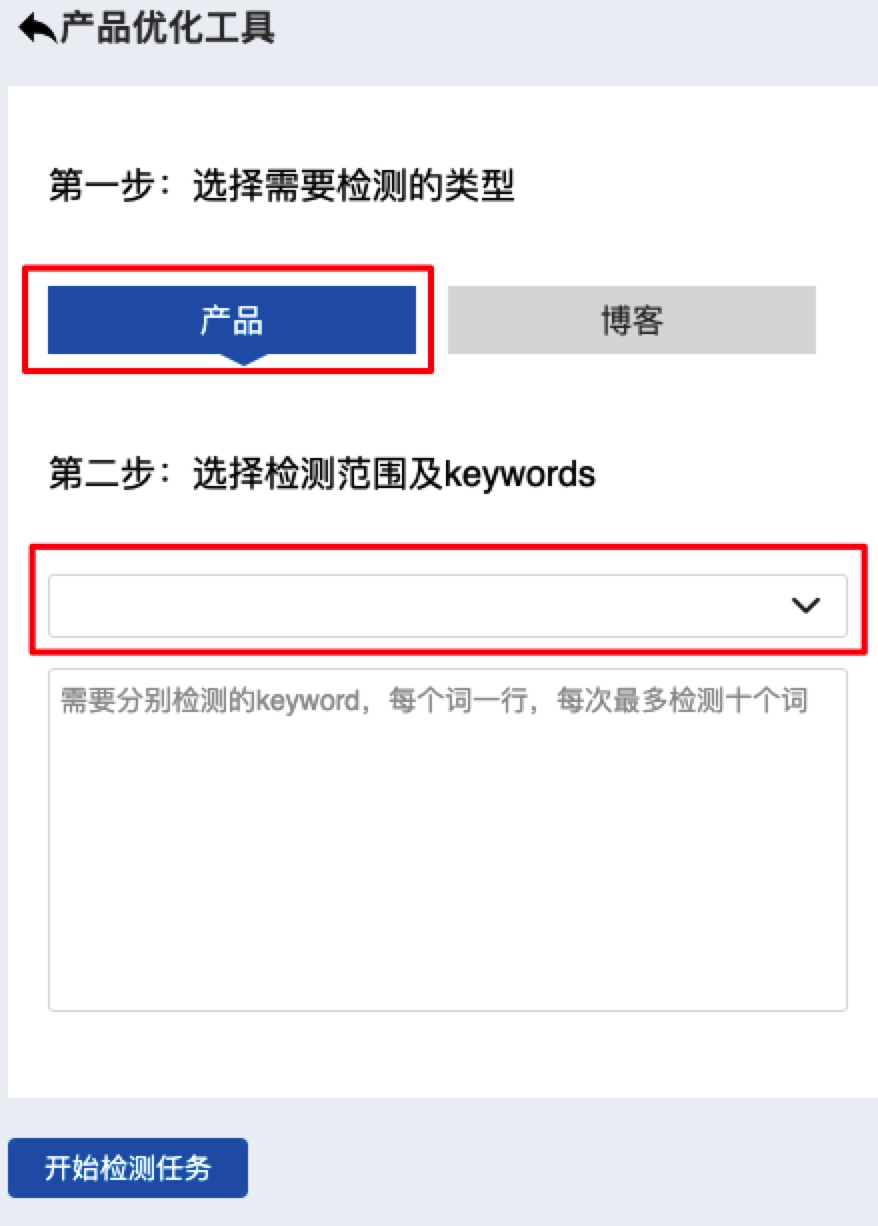This screenshot has height=1226, width=878.
Task: Focus the keyword textarea input
Action: pyautogui.click(x=448, y=840)
